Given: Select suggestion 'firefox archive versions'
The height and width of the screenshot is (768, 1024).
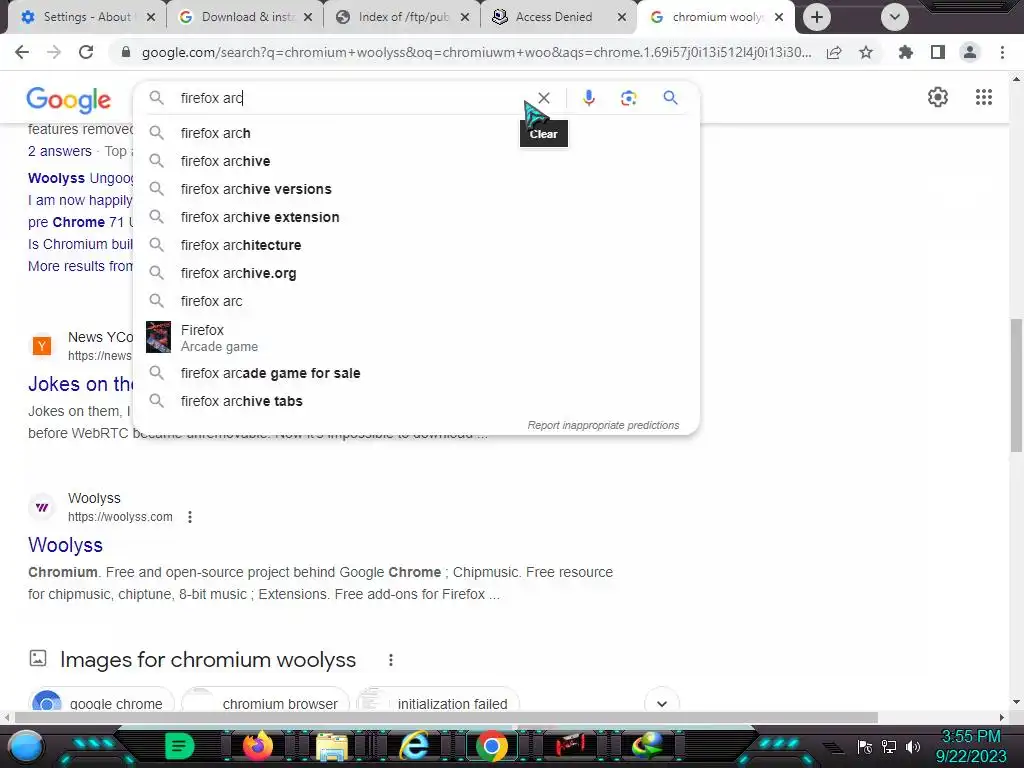Looking at the screenshot, I should 416,189.
